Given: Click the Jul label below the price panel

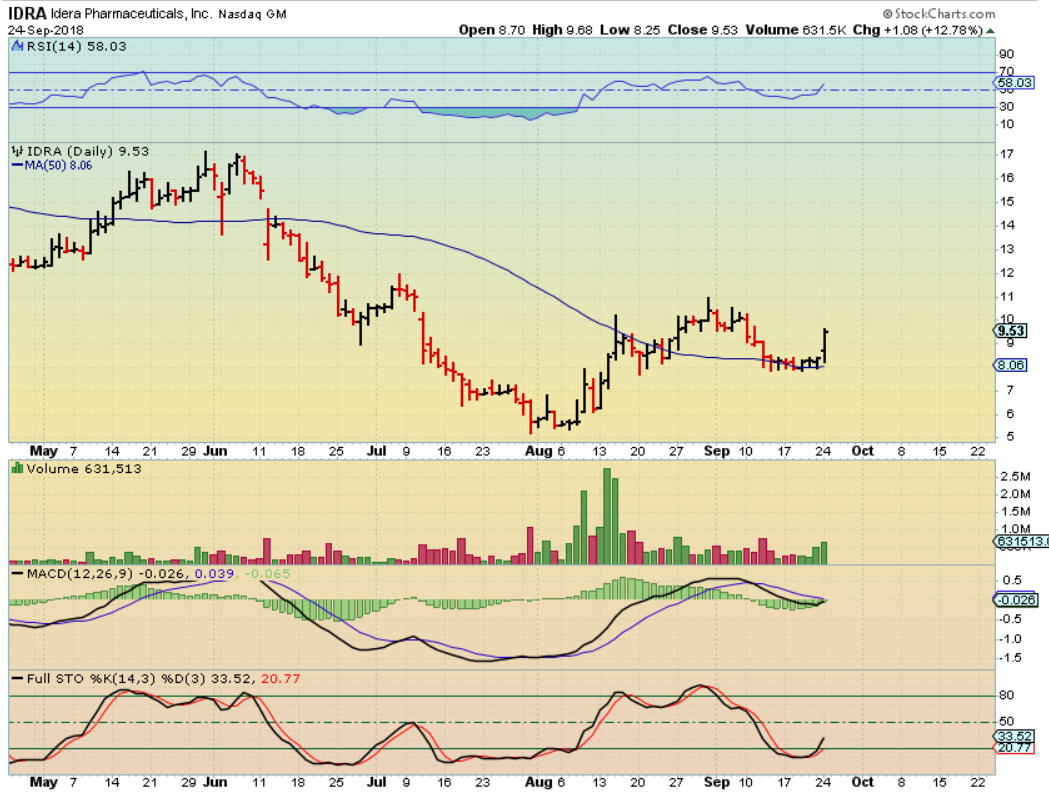Looking at the screenshot, I should click(x=377, y=451).
